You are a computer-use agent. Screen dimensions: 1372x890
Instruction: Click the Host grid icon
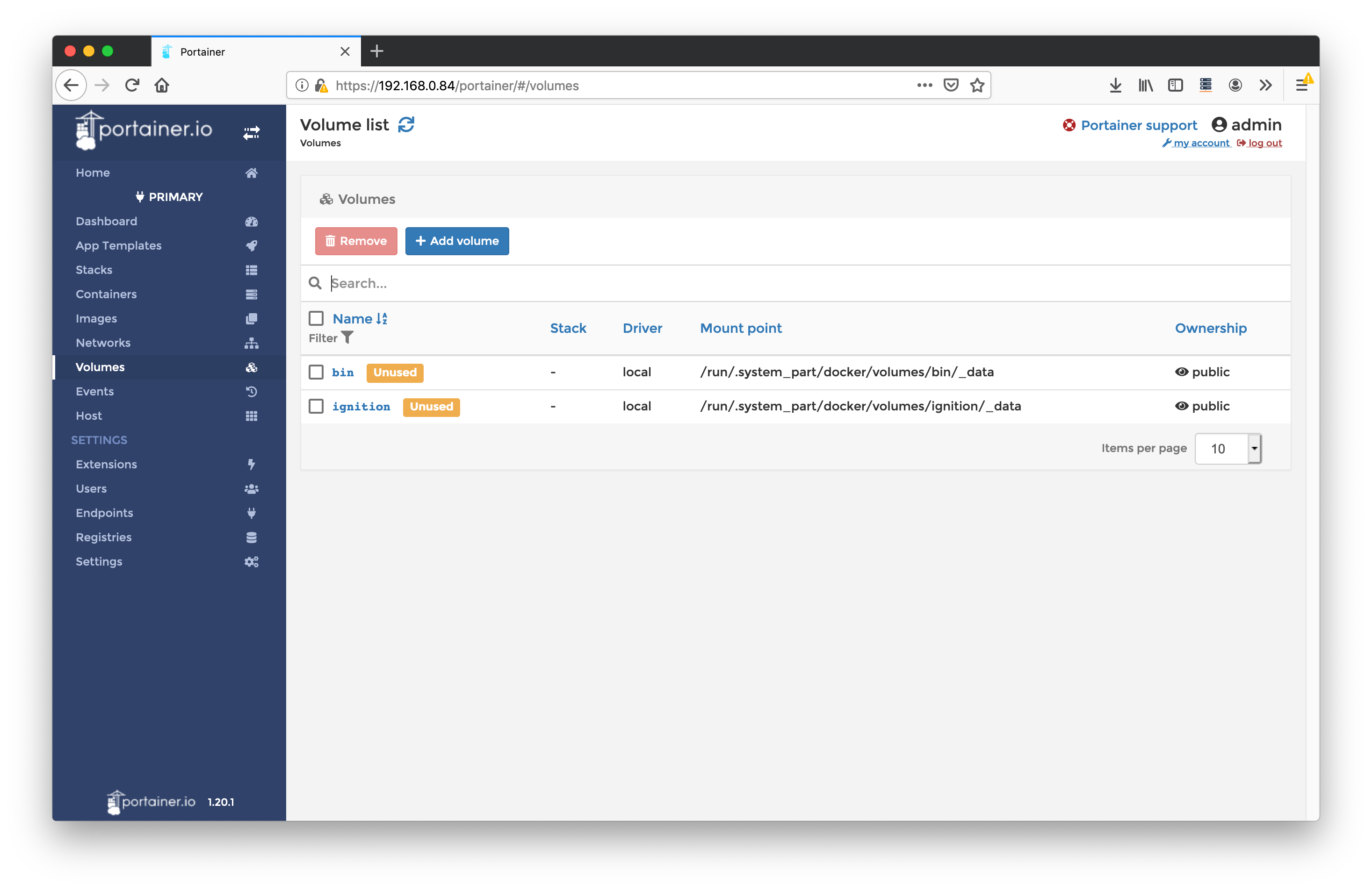tap(251, 416)
